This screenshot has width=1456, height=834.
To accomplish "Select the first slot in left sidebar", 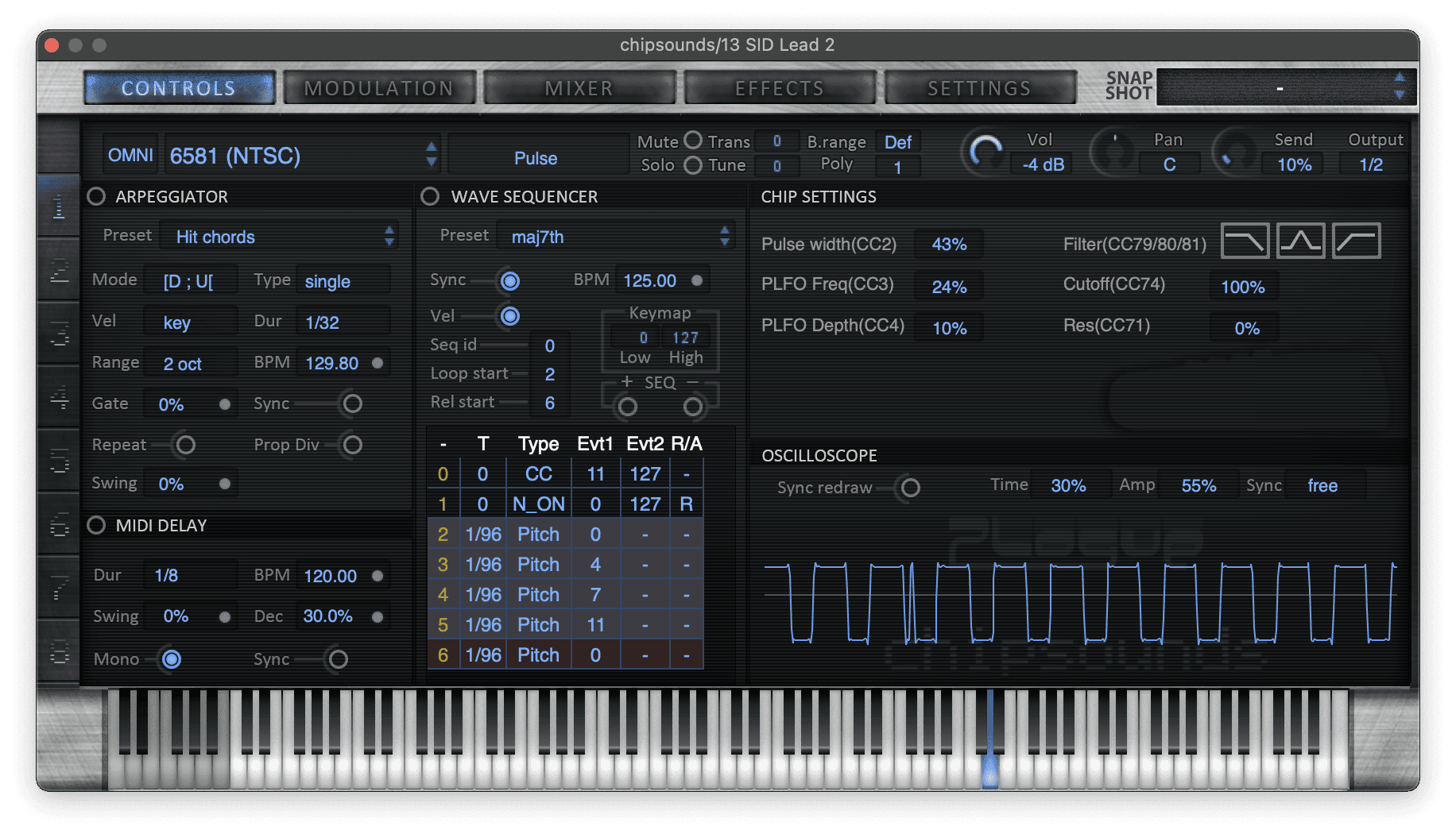I will (x=59, y=207).
